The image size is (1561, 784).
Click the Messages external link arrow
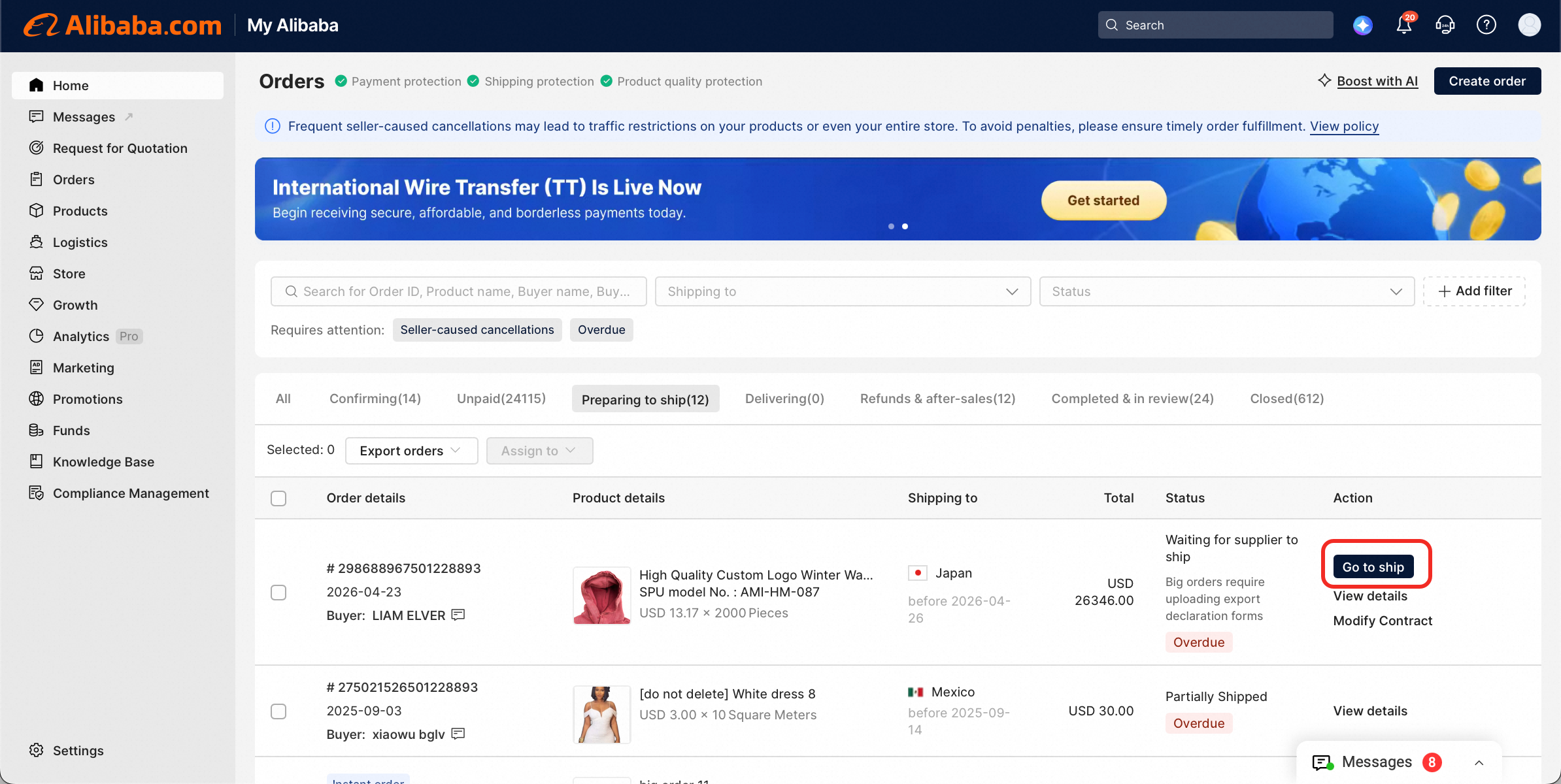[x=129, y=117]
